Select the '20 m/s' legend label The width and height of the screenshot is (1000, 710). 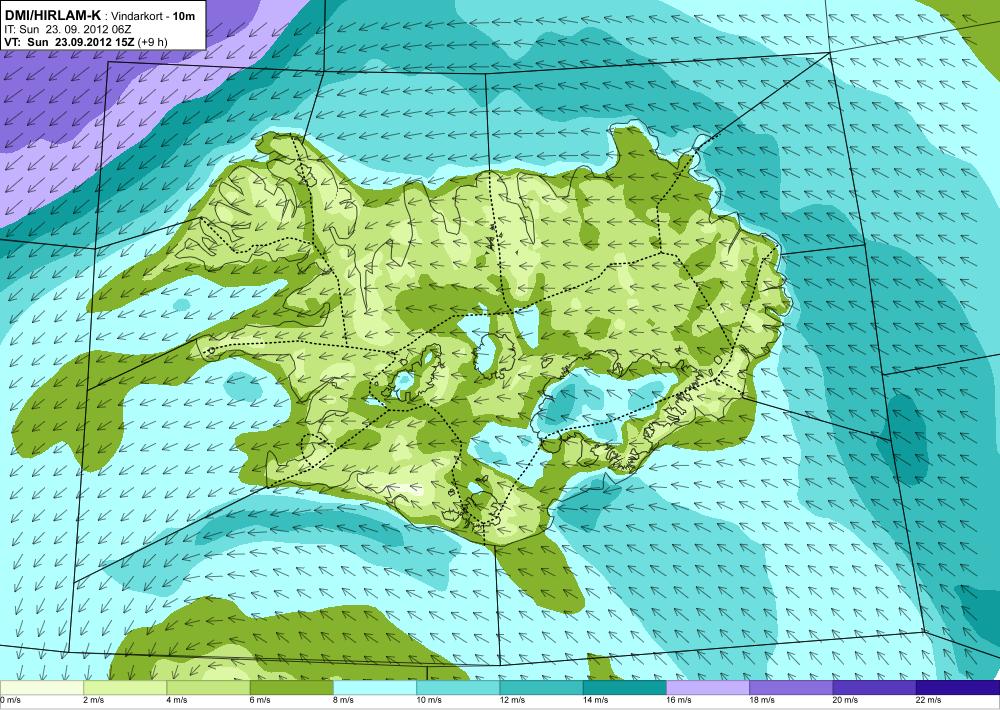point(846,700)
